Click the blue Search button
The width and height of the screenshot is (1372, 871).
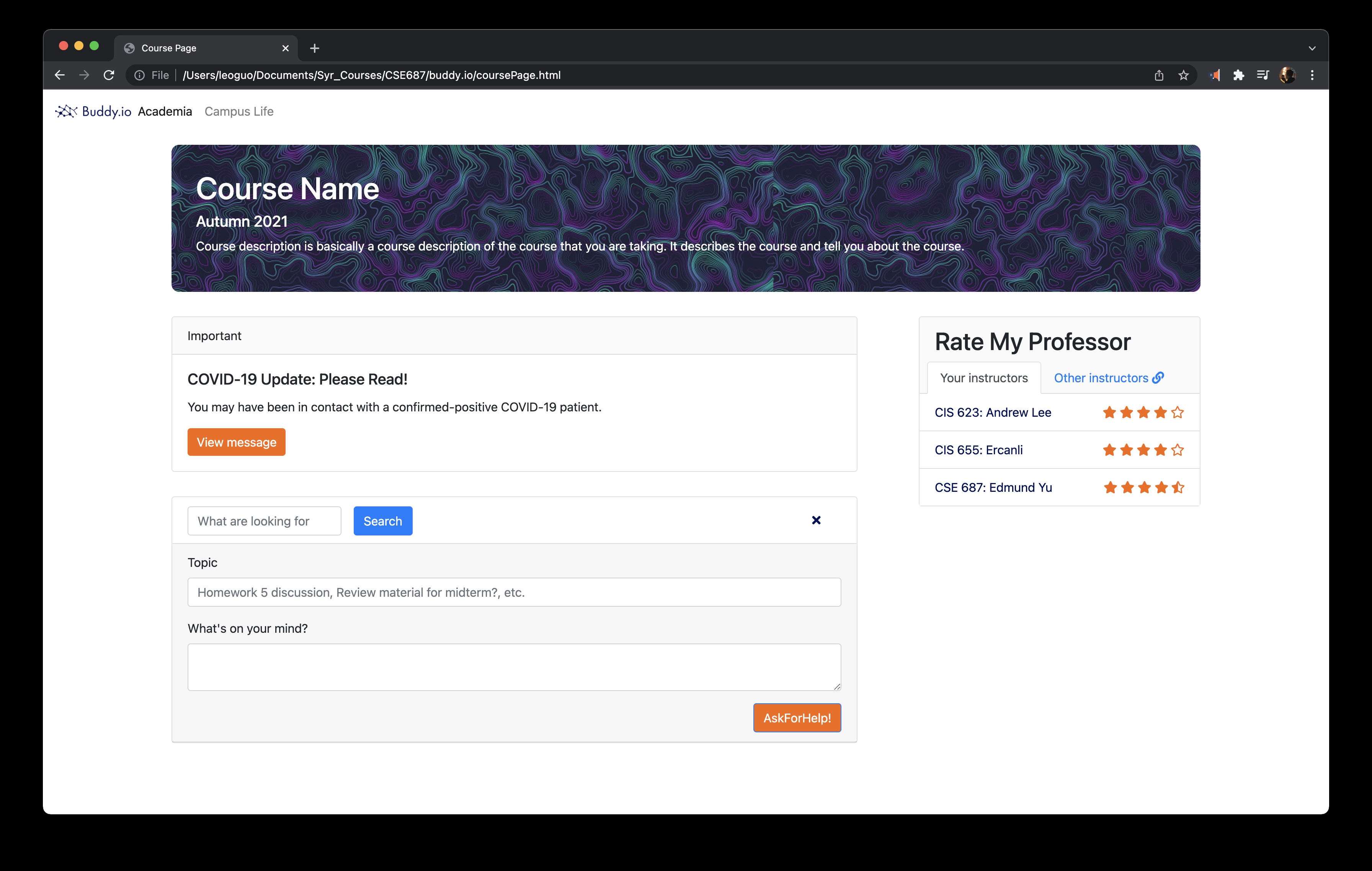point(382,521)
